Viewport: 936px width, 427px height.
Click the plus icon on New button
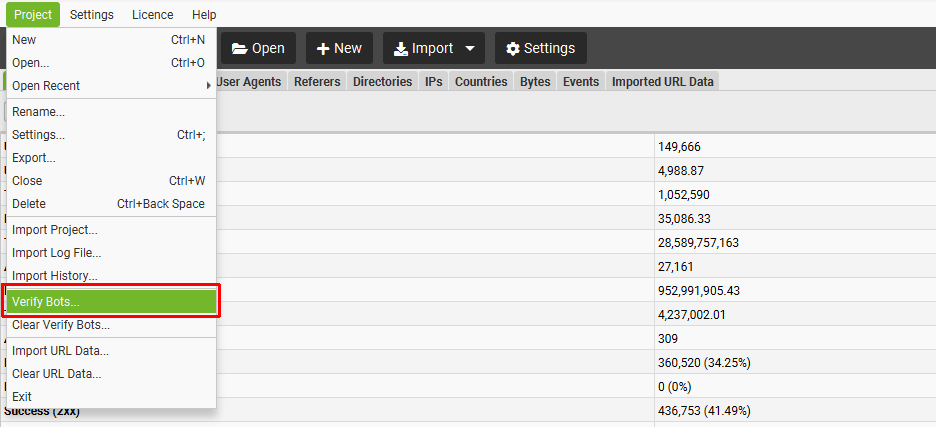pyautogui.click(x=323, y=49)
